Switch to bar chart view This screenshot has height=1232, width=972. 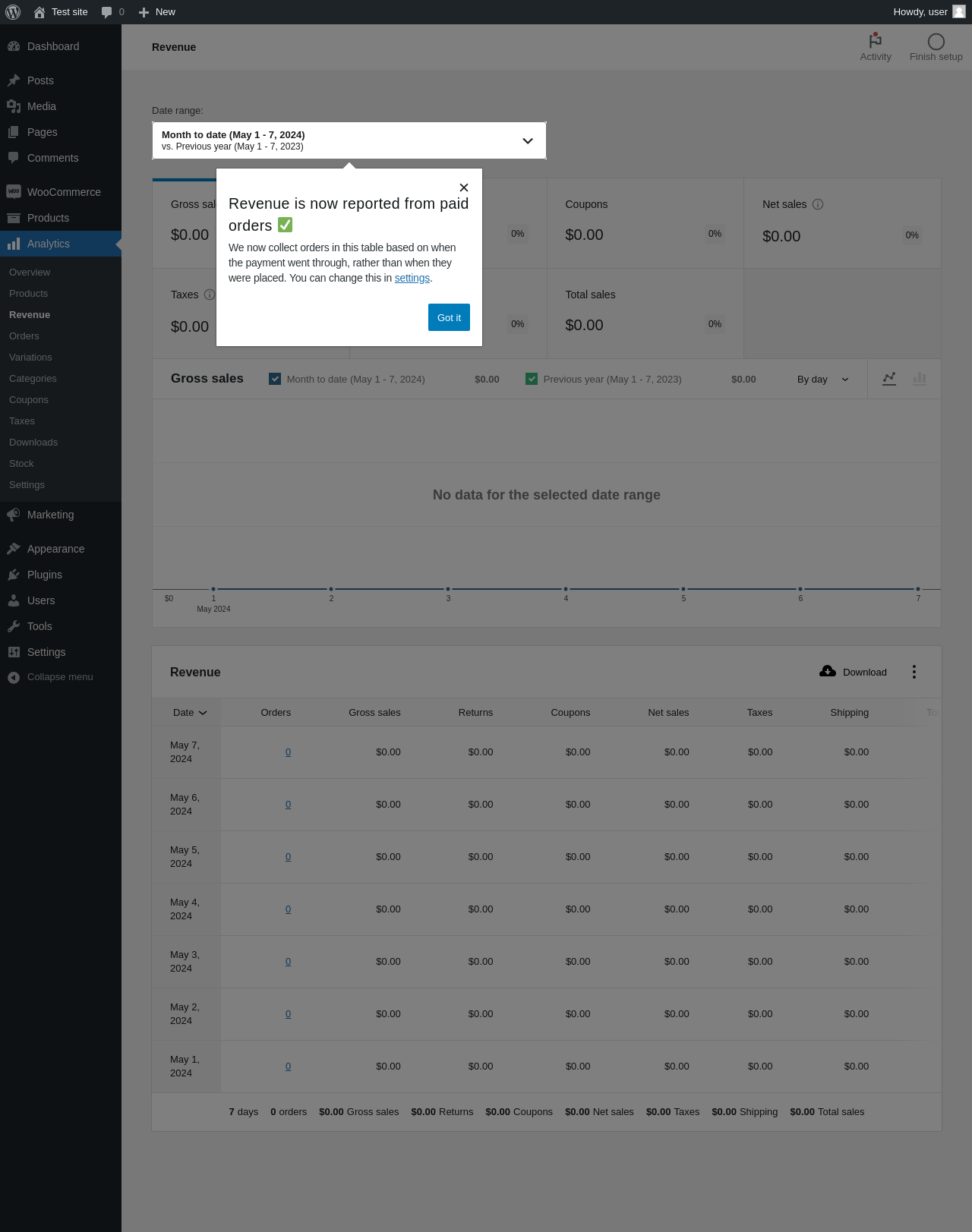920,379
